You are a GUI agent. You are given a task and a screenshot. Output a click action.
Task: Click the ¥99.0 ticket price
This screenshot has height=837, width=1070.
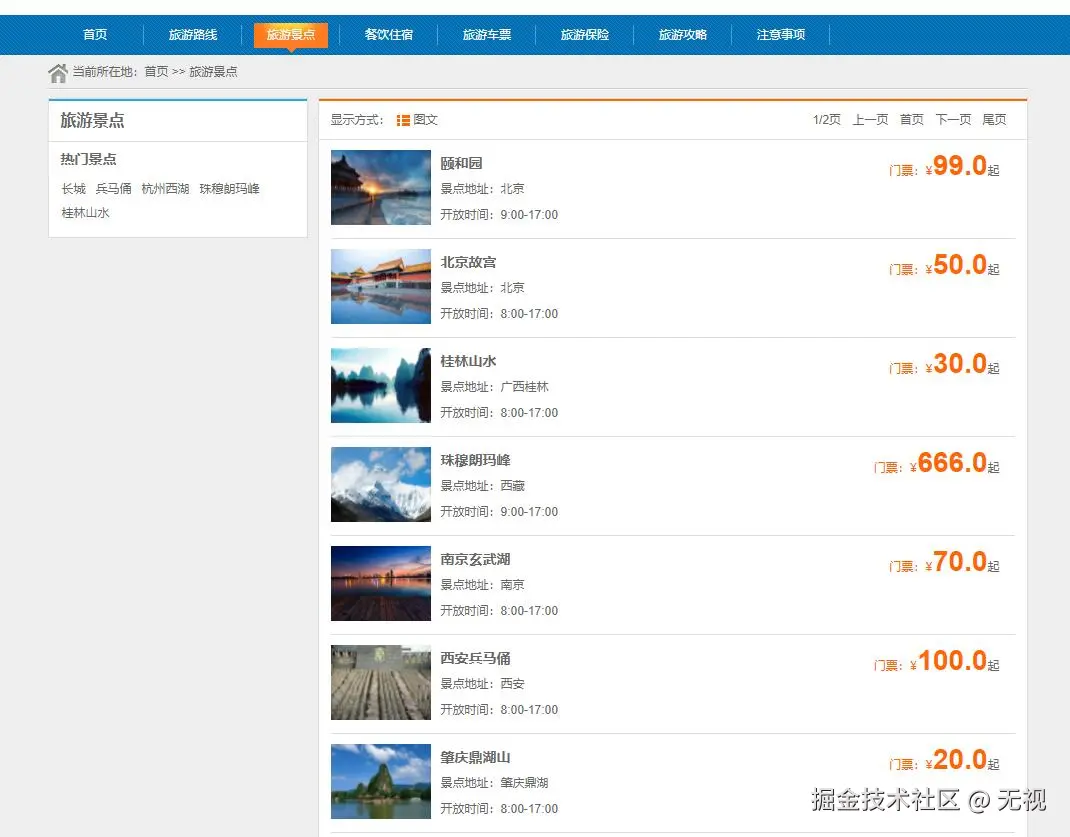[x=957, y=166]
